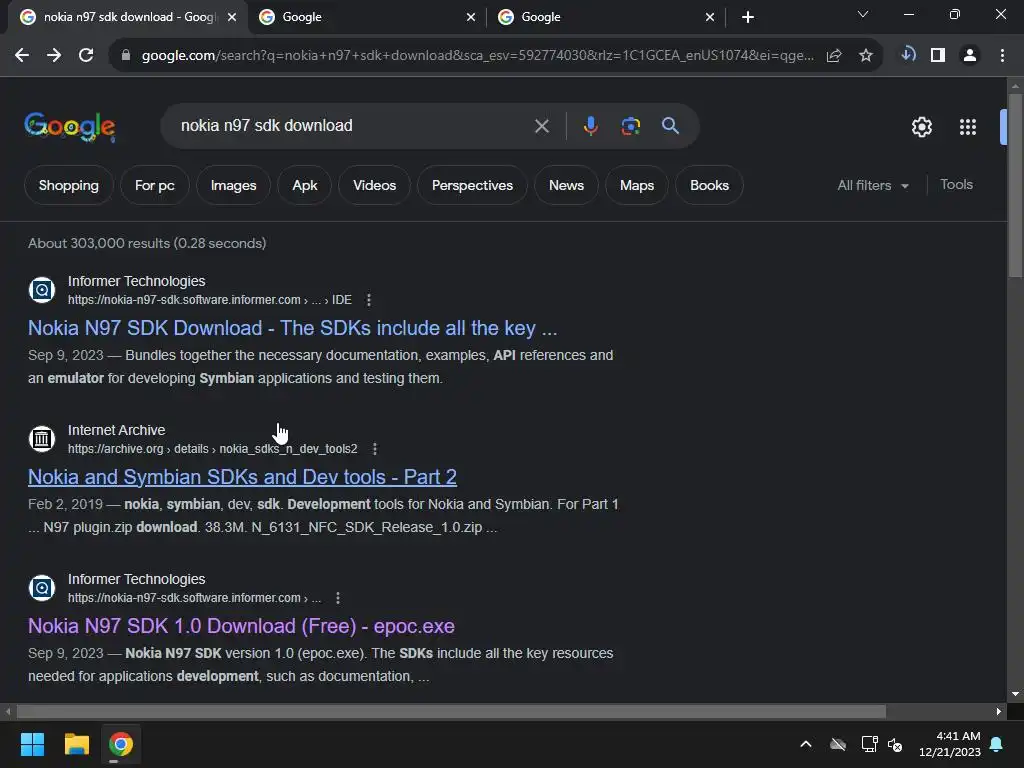Open the Chrome three-dot menu
Image resolution: width=1024 pixels, height=768 pixels.
[1002, 56]
